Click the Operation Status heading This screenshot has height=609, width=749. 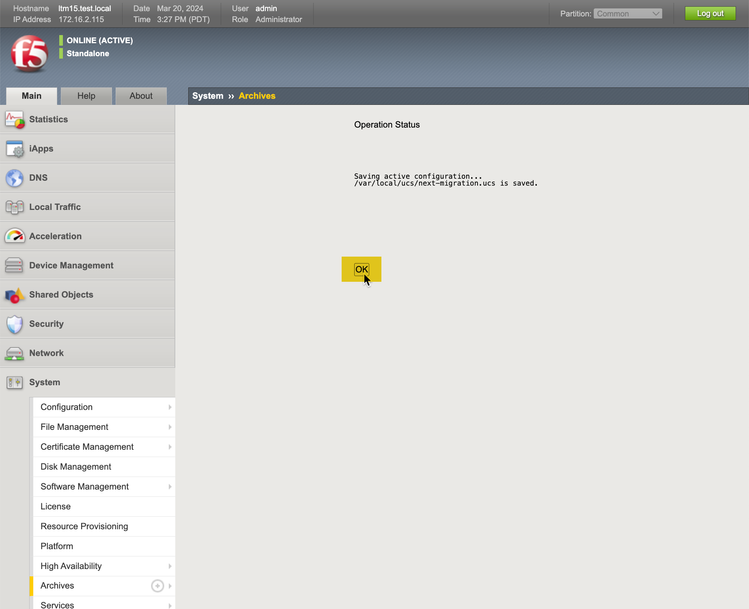click(x=387, y=125)
